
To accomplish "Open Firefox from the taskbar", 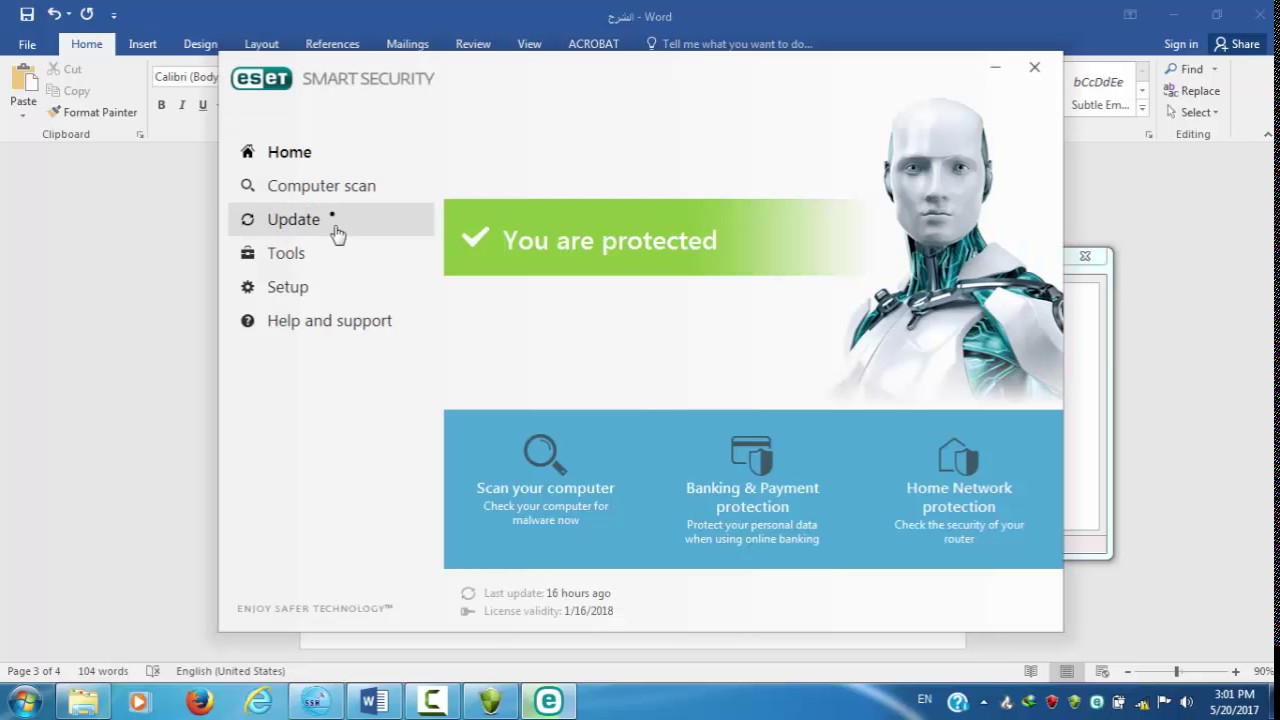I will coord(199,702).
